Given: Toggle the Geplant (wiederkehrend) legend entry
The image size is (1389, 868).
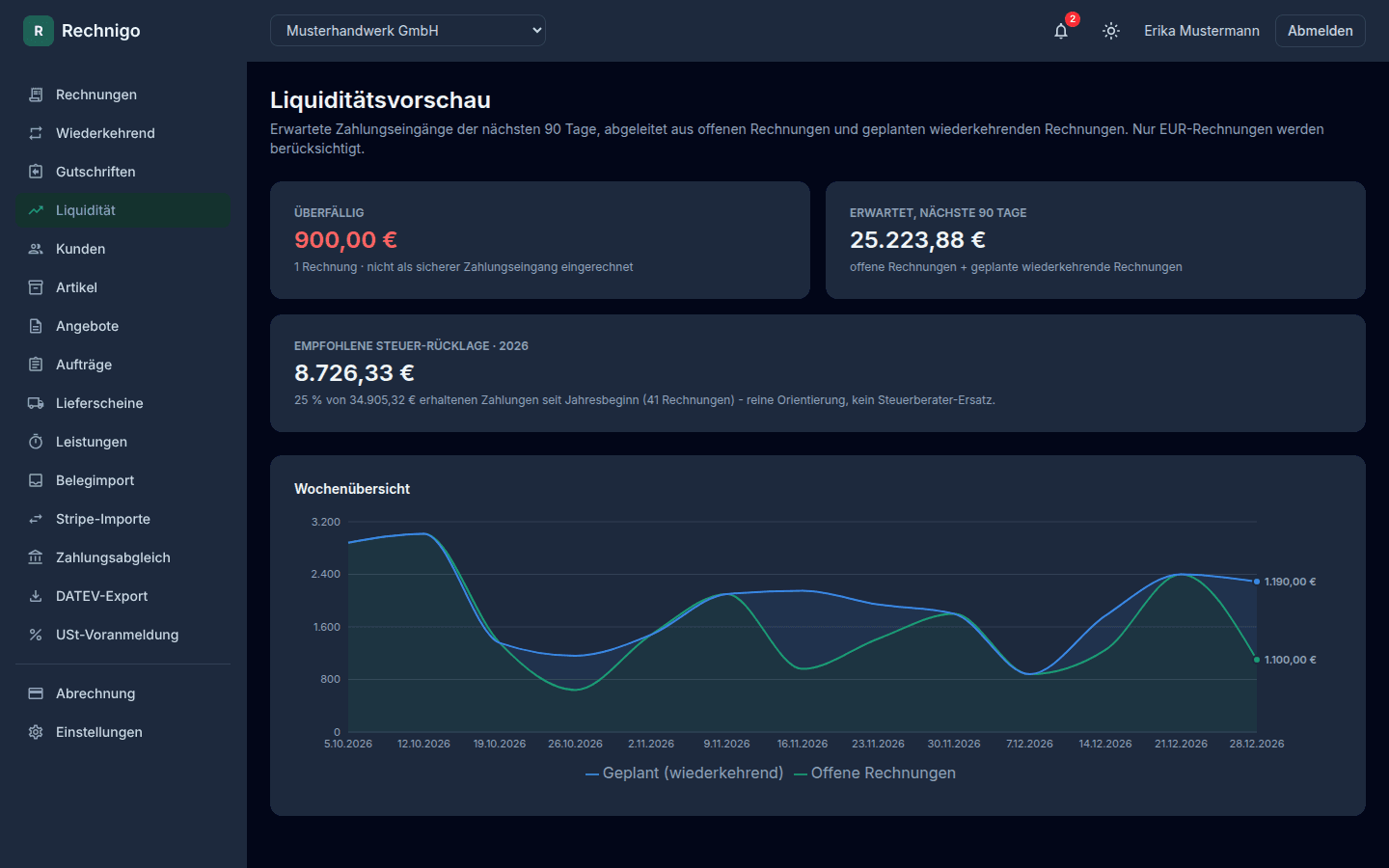Looking at the screenshot, I should click(685, 773).
